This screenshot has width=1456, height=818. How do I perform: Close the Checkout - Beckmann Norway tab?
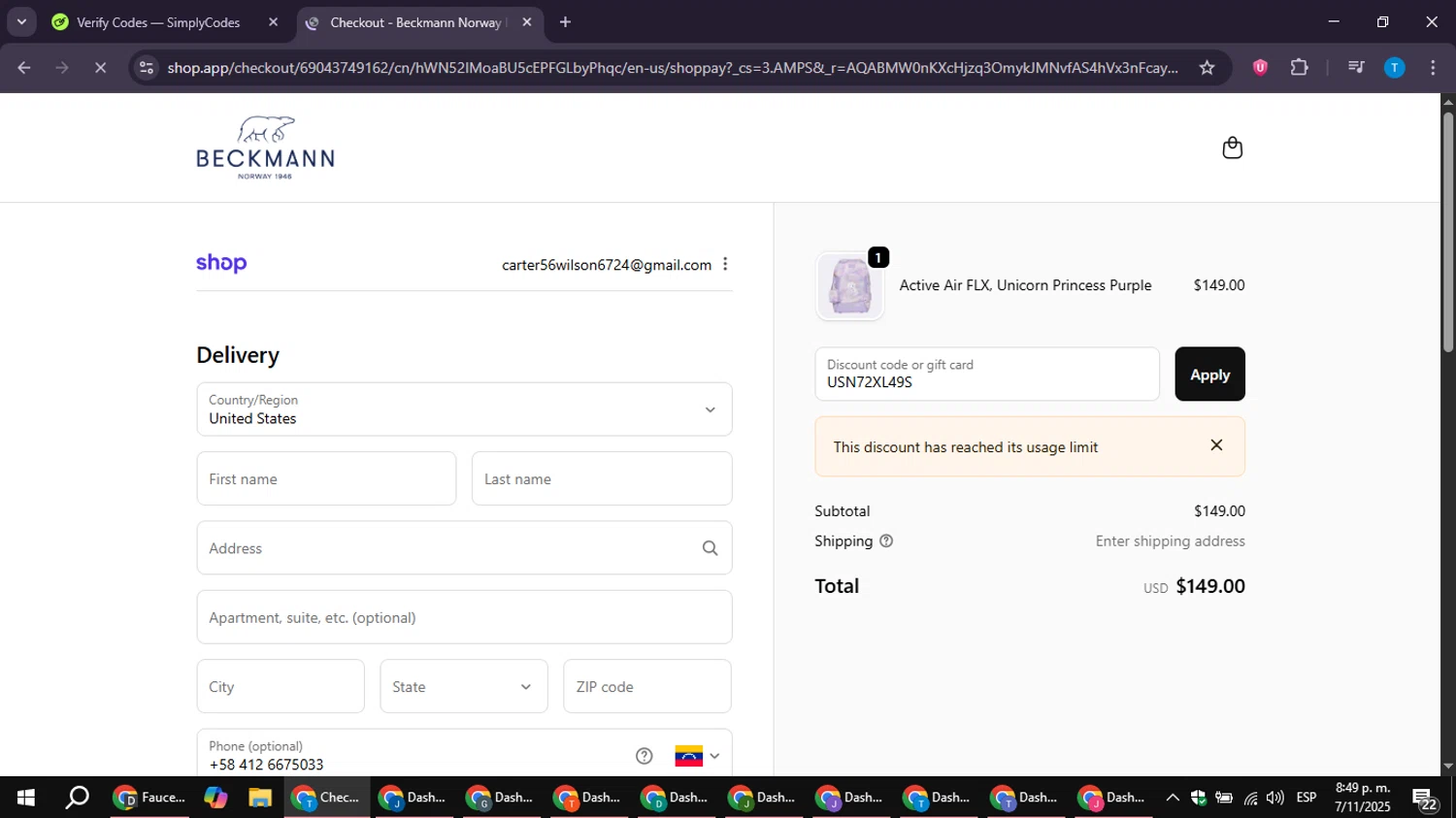tap(527, 21)
